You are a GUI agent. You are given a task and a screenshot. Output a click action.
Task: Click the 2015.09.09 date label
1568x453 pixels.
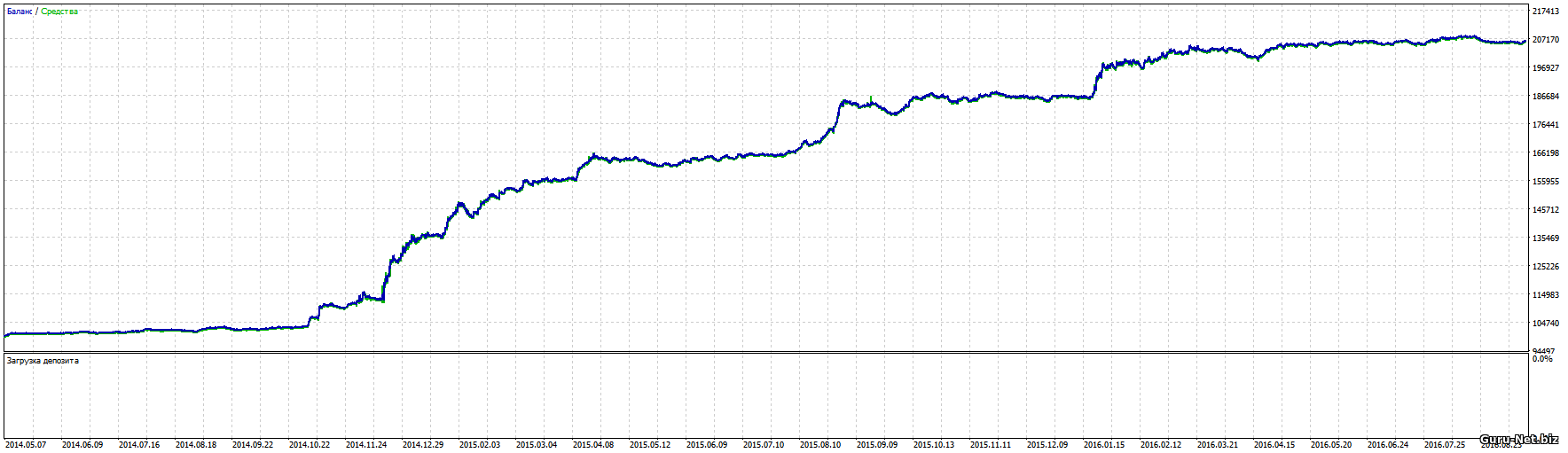tap(877, 445)
